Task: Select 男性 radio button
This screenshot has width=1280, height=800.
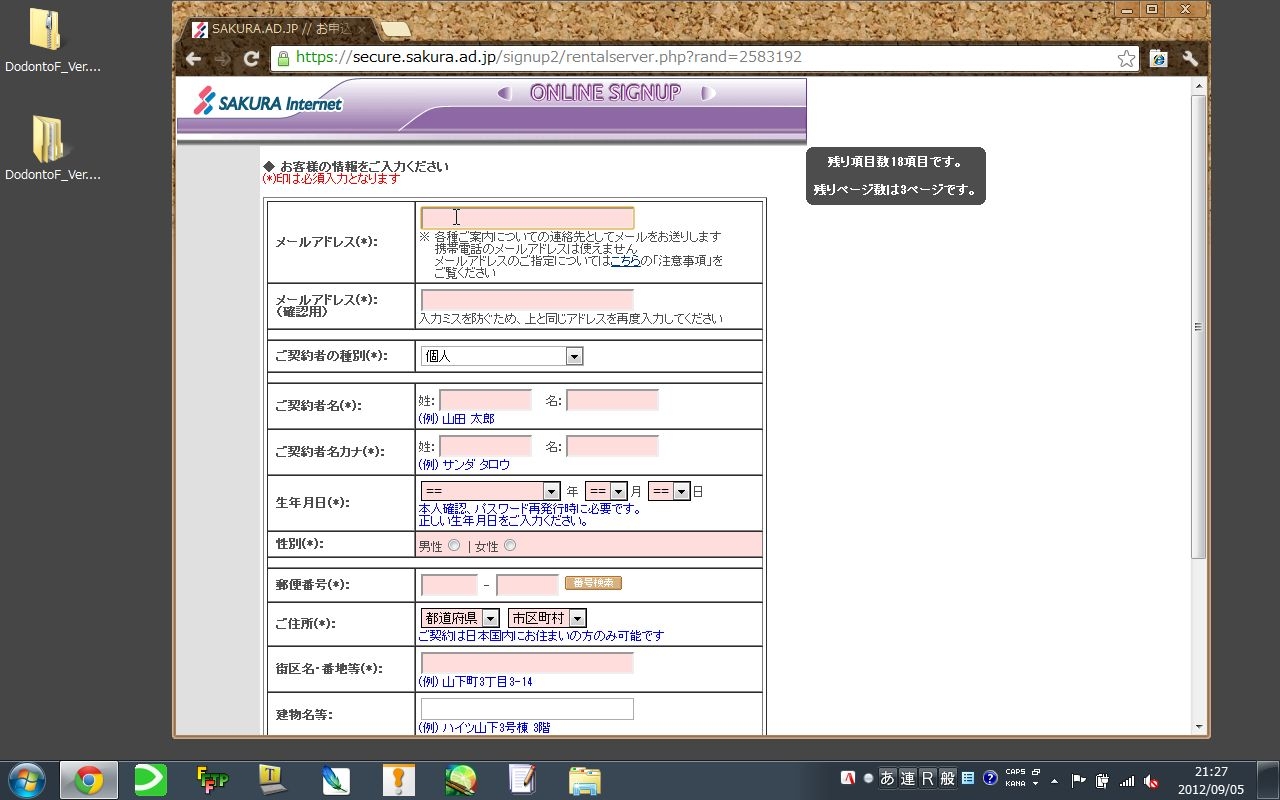Action: 455,546
